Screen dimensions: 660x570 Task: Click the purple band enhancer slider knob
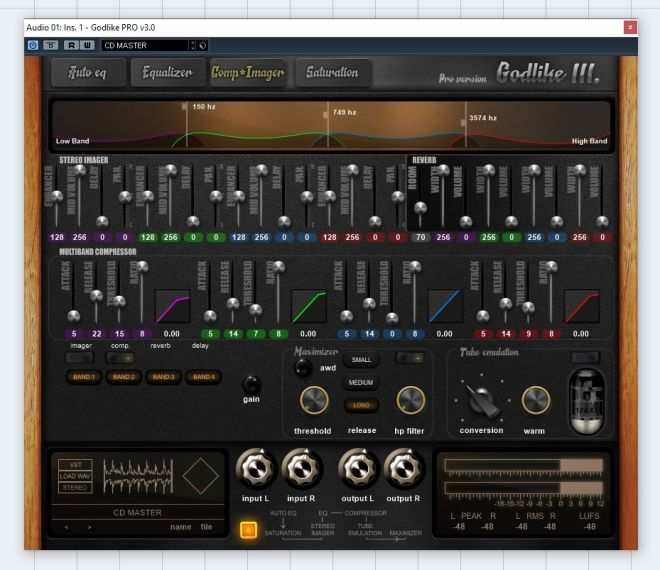tap(56, 196)
